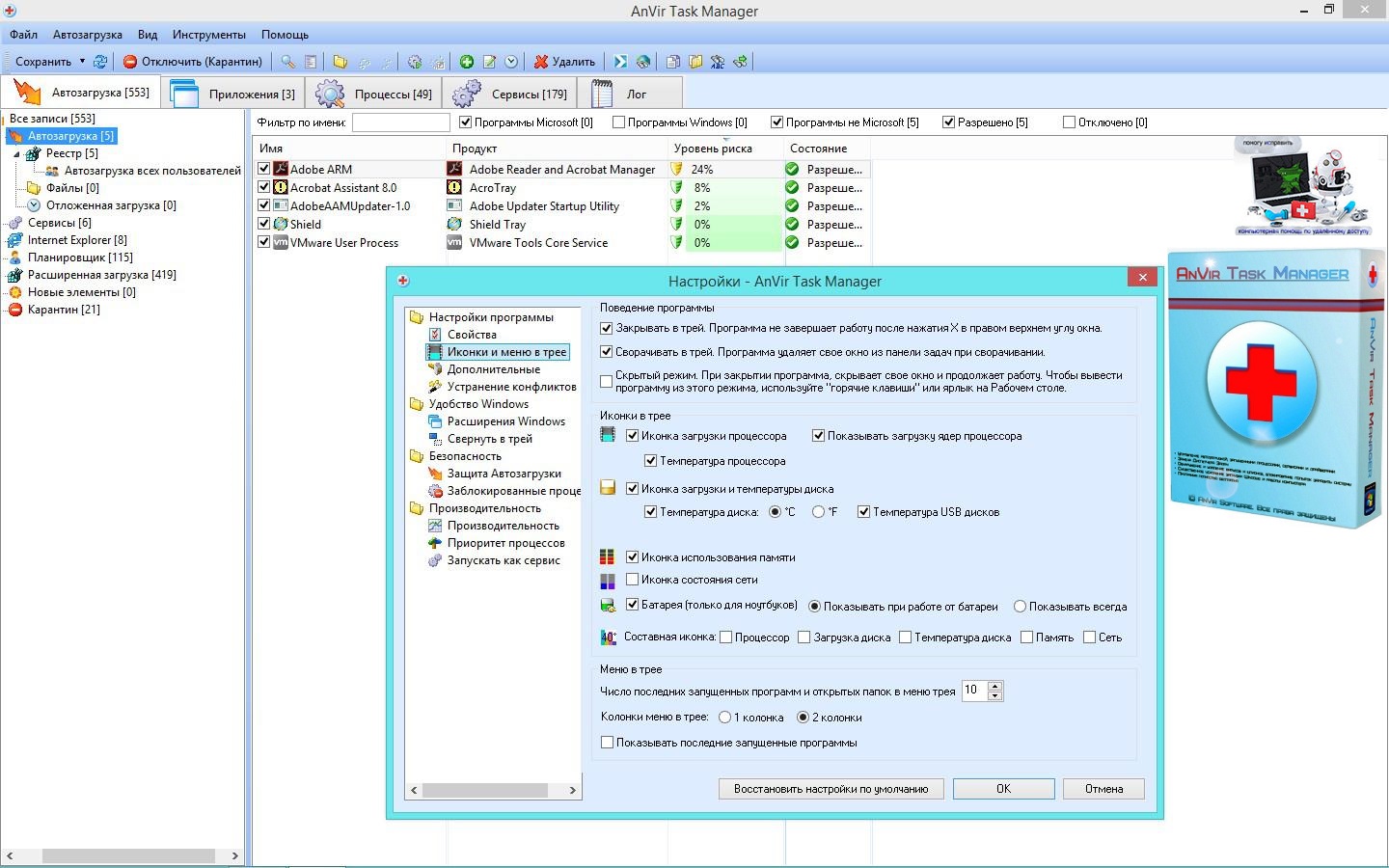Enable 'Иконка состояния сети' checkbox
Image resolution: width=1389 pixels, height=868 pixels.
coord(633,580)
